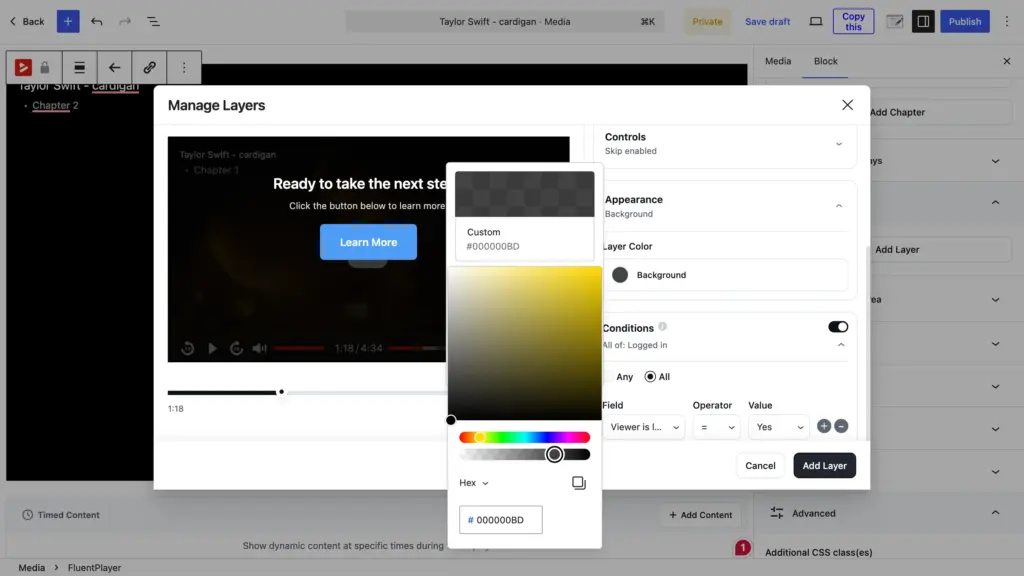The width and height of the screenshot is (1024, 576).
Task: Switch to the Block tab
Action: [x=825, y=61]
